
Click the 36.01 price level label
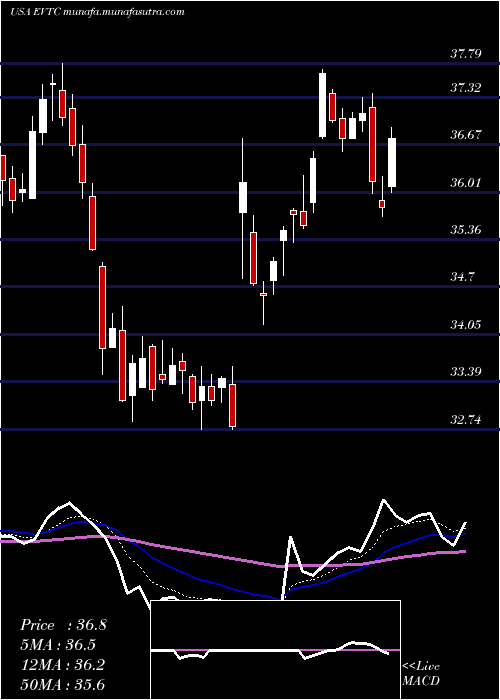coord(466,183)
